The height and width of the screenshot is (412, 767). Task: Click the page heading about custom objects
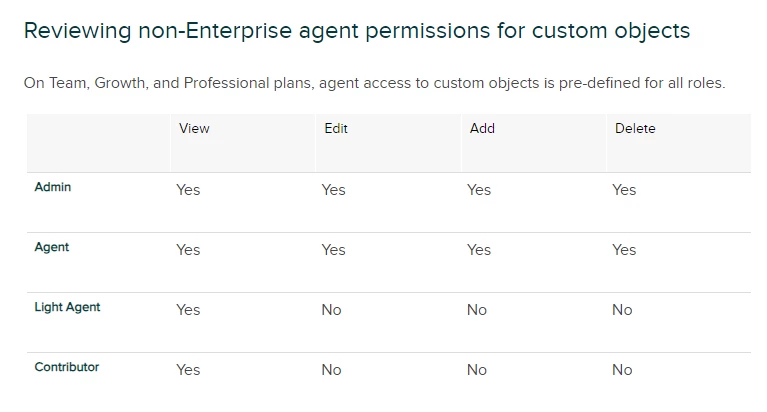point(357,31)
